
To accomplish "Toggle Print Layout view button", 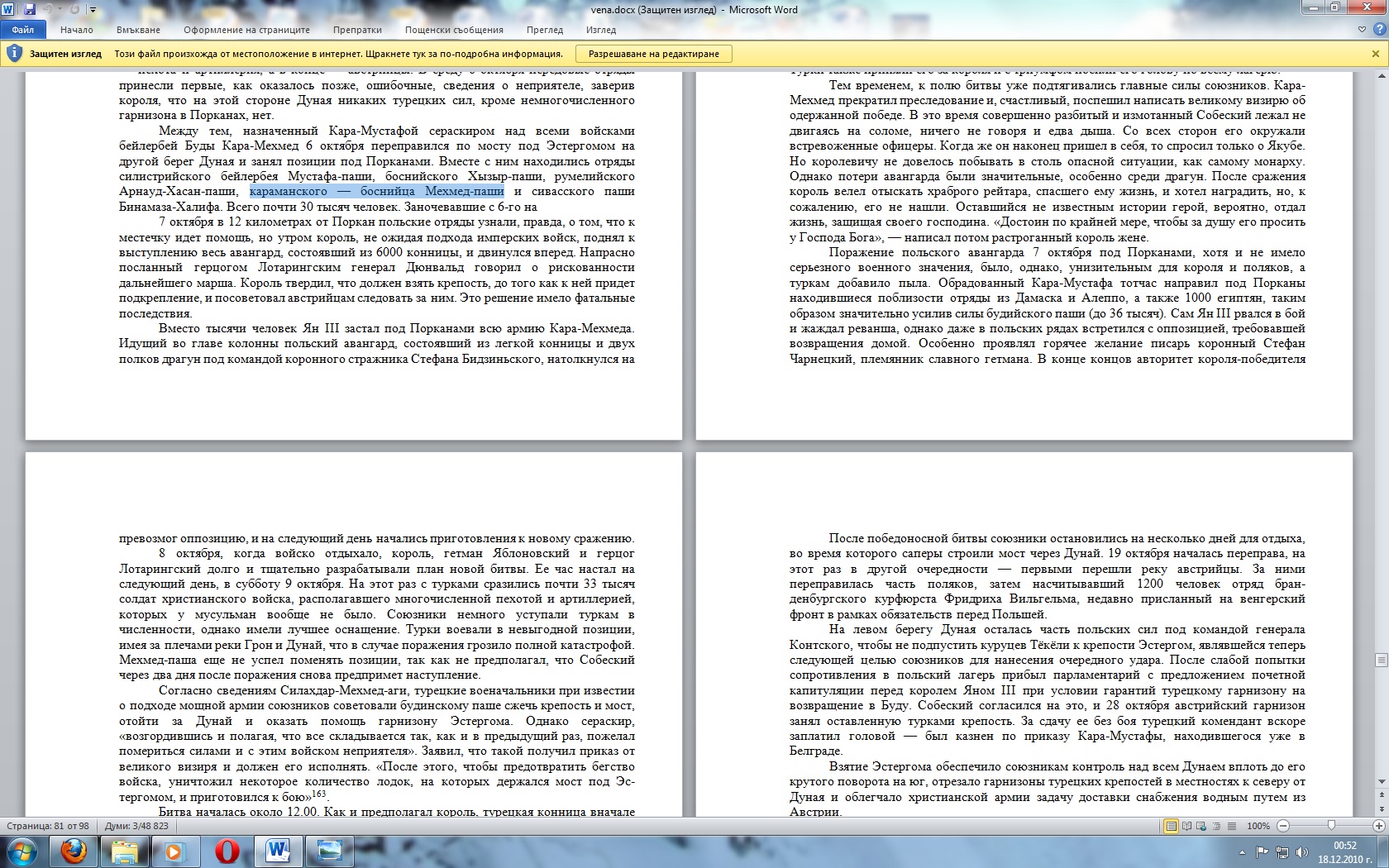I will pyautogui.click(x=1171, y=826).
